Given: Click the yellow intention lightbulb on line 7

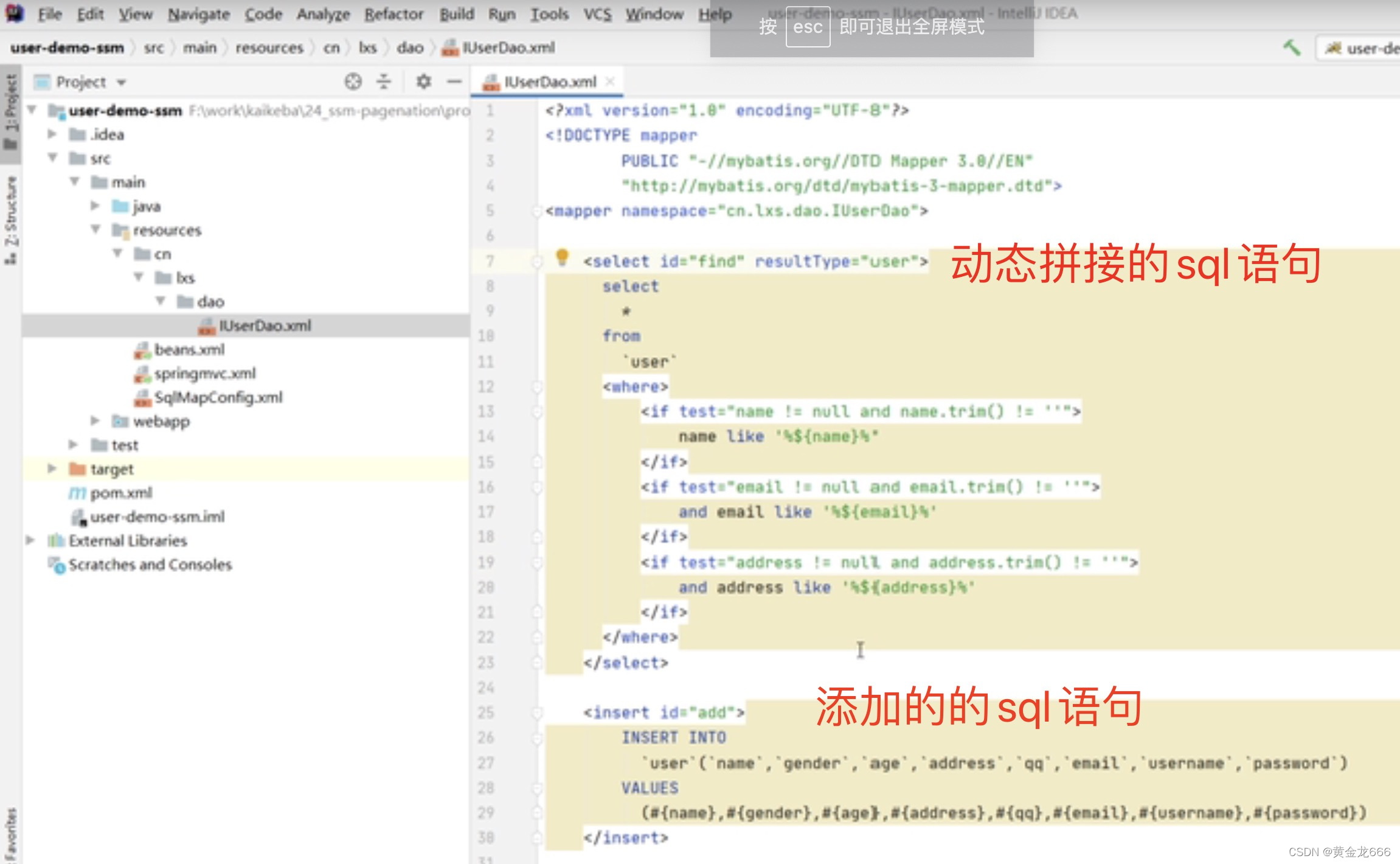Looking at the screenshot, I should pyautogui.click(x=562, y=257).
